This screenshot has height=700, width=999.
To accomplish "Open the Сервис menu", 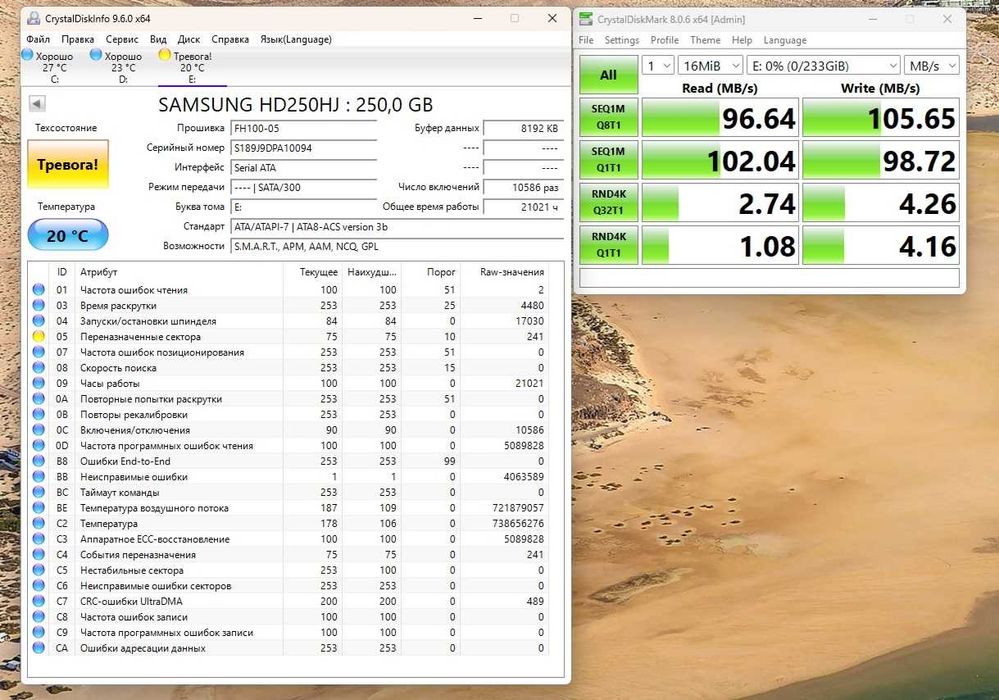I will [122, 39].
